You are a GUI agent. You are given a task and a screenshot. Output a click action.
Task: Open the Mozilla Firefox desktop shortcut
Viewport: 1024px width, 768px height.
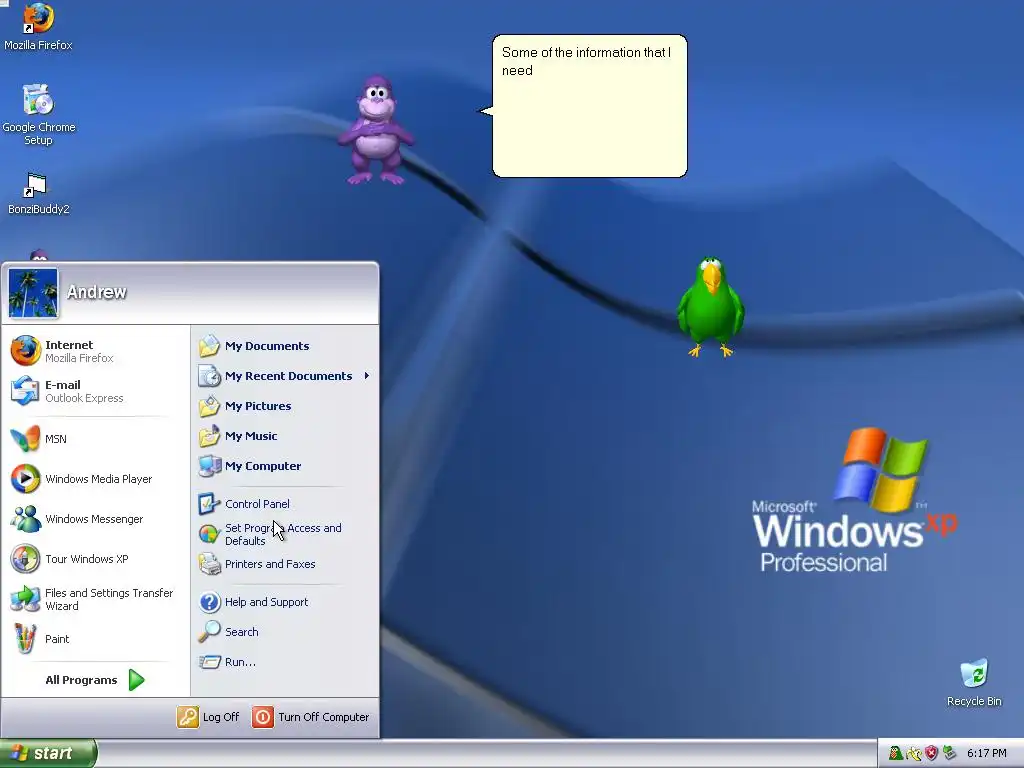coord(38,26)
